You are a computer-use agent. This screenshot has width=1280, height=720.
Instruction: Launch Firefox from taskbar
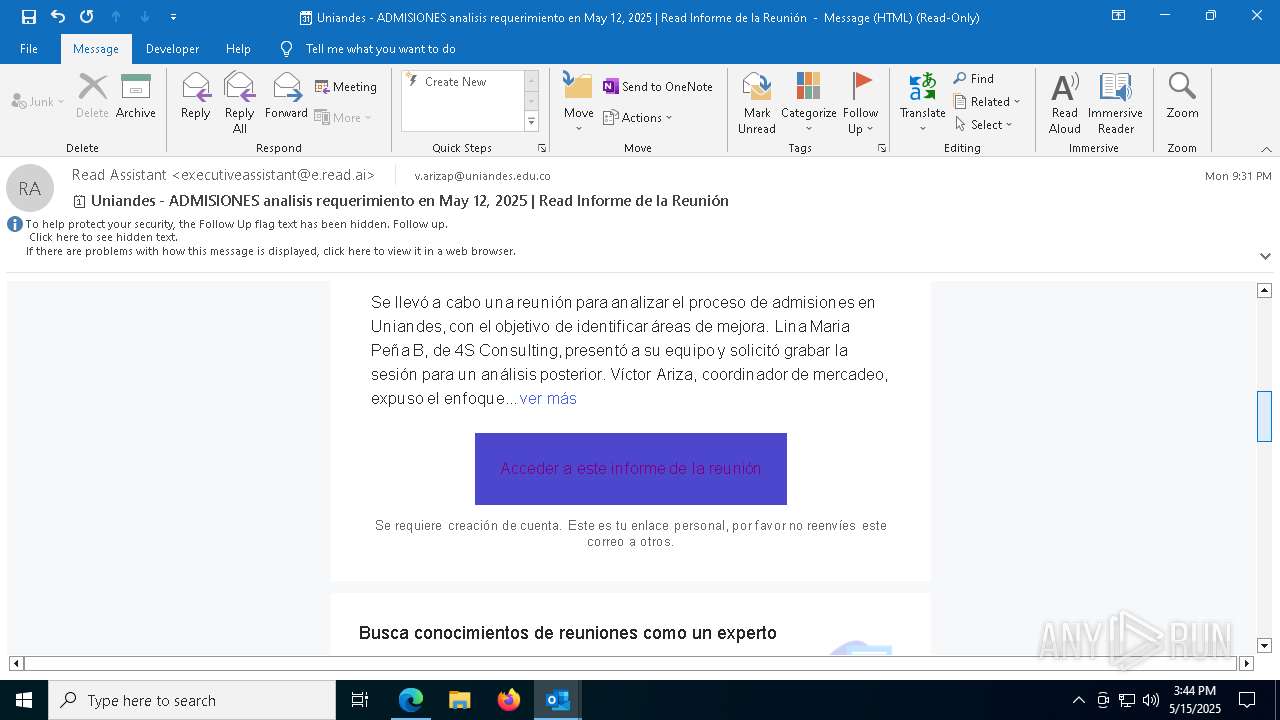[x=508, y=700]
